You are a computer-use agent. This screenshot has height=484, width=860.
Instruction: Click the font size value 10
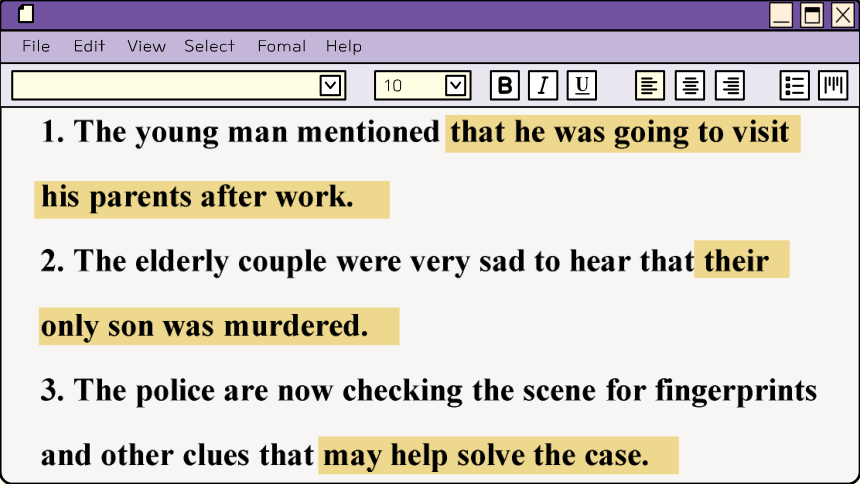pyautogui.click(x=393, y=86)
